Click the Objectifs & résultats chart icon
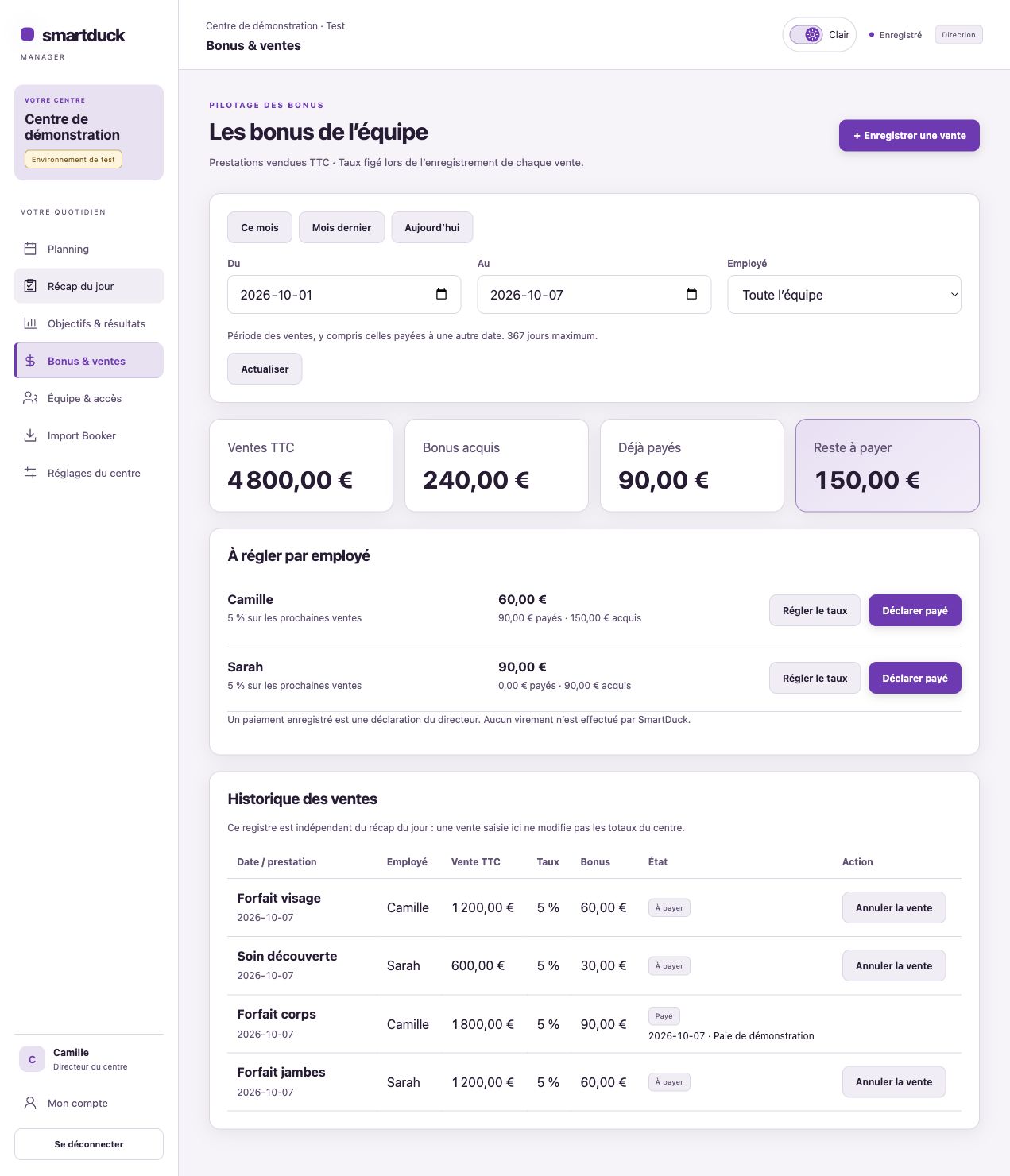 pyautogui.click(x=30, y=323)
